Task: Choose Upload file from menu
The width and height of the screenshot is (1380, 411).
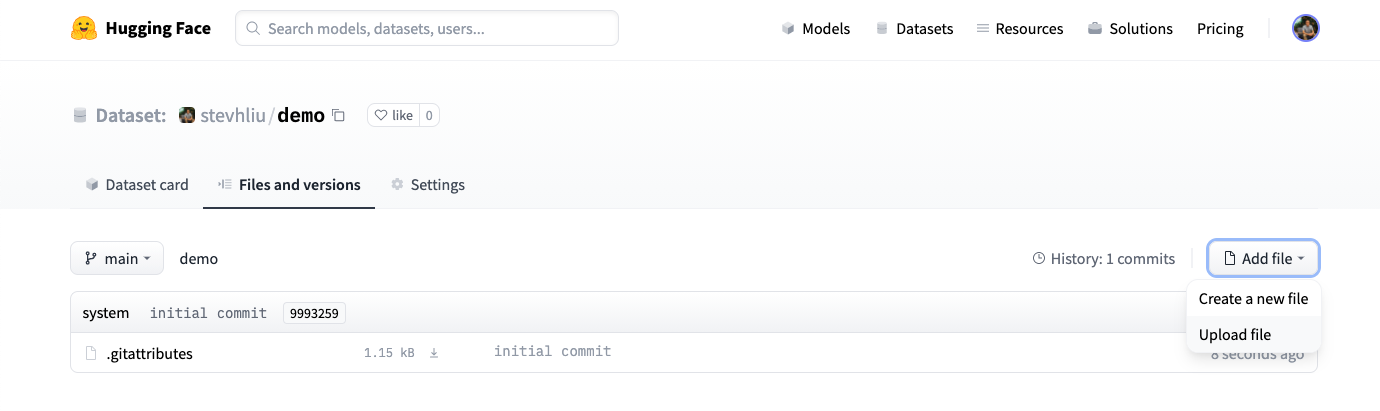Action: 1235,335
